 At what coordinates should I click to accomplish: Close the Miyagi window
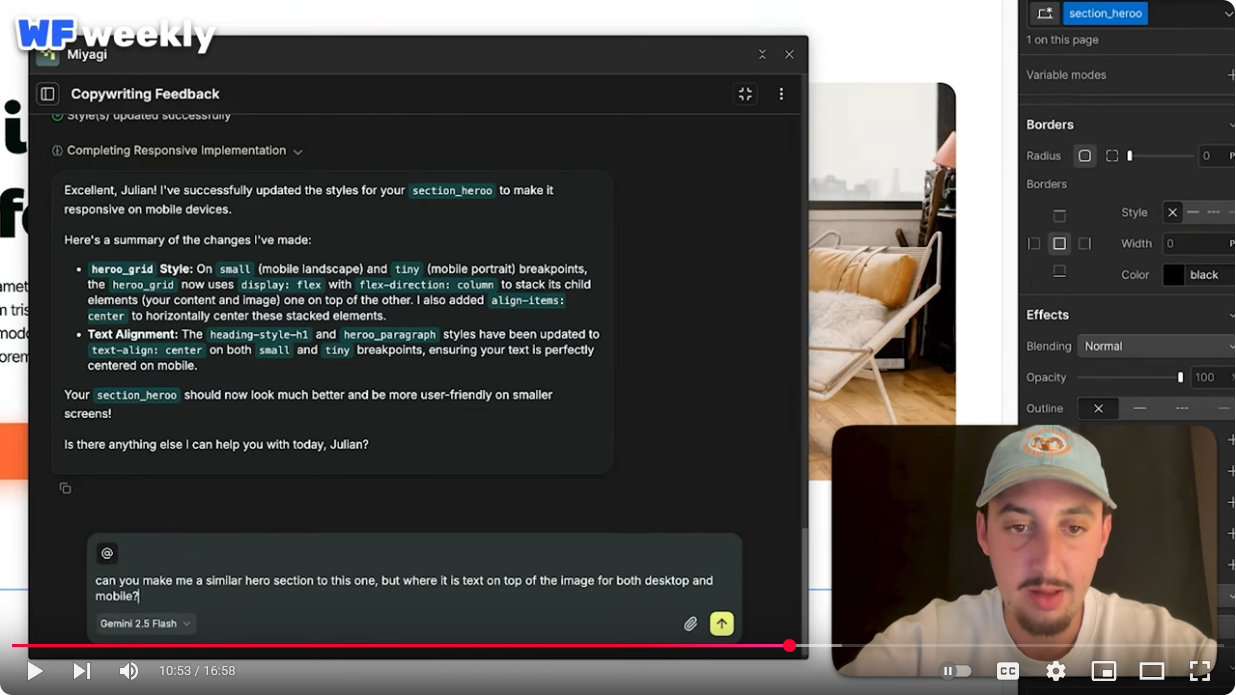click(789, 54)
